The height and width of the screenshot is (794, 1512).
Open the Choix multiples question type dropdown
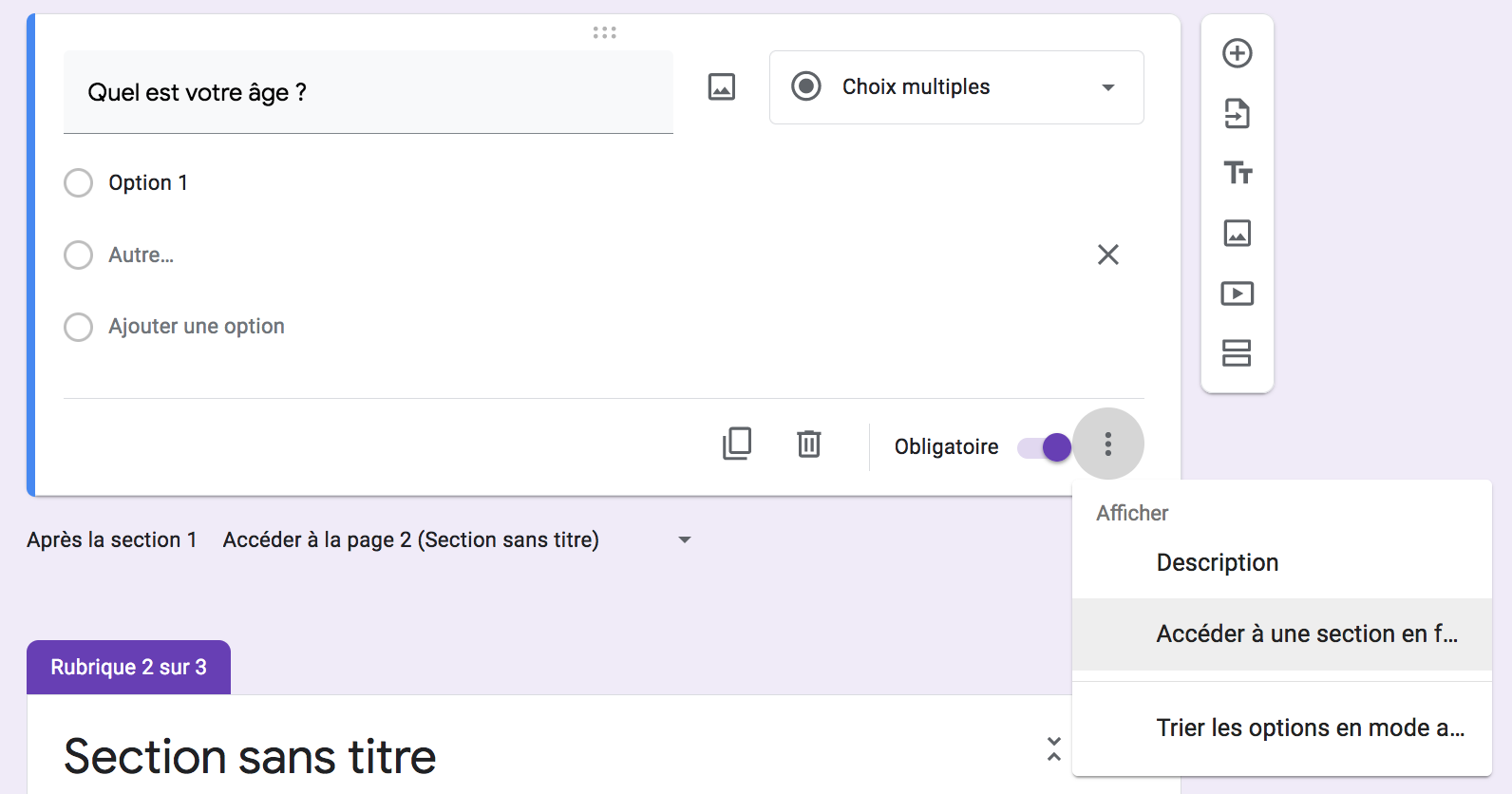(956, 87)
